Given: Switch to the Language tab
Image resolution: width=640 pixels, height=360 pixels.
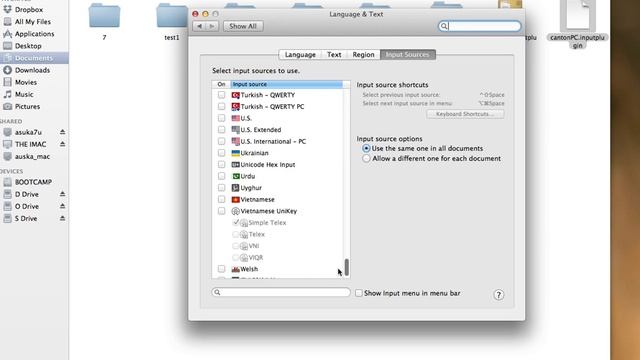Looking at the screenshot, I should 300,55.
